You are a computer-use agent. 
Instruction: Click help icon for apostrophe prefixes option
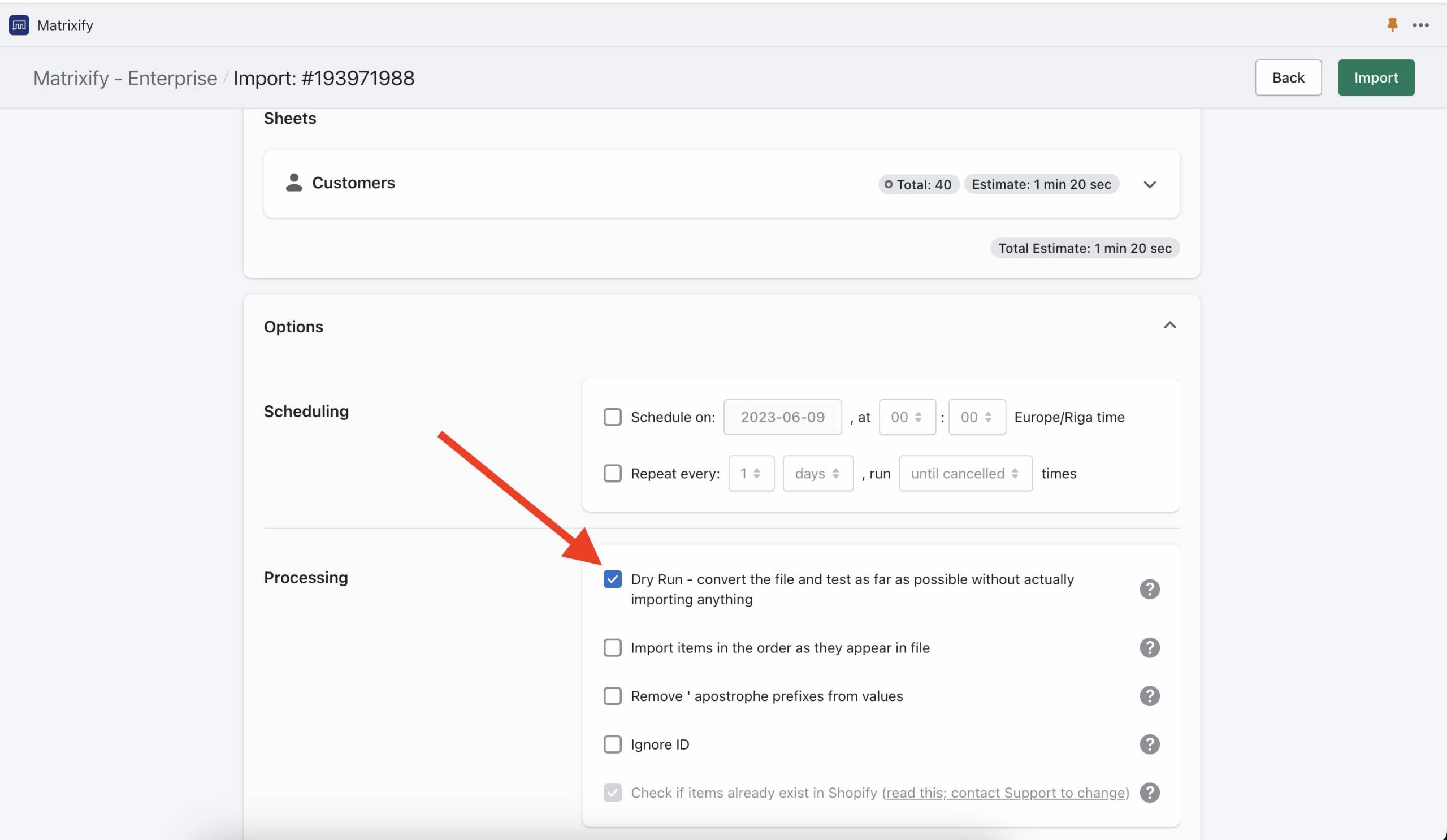pyautogui.click(x=1149, y=696)
